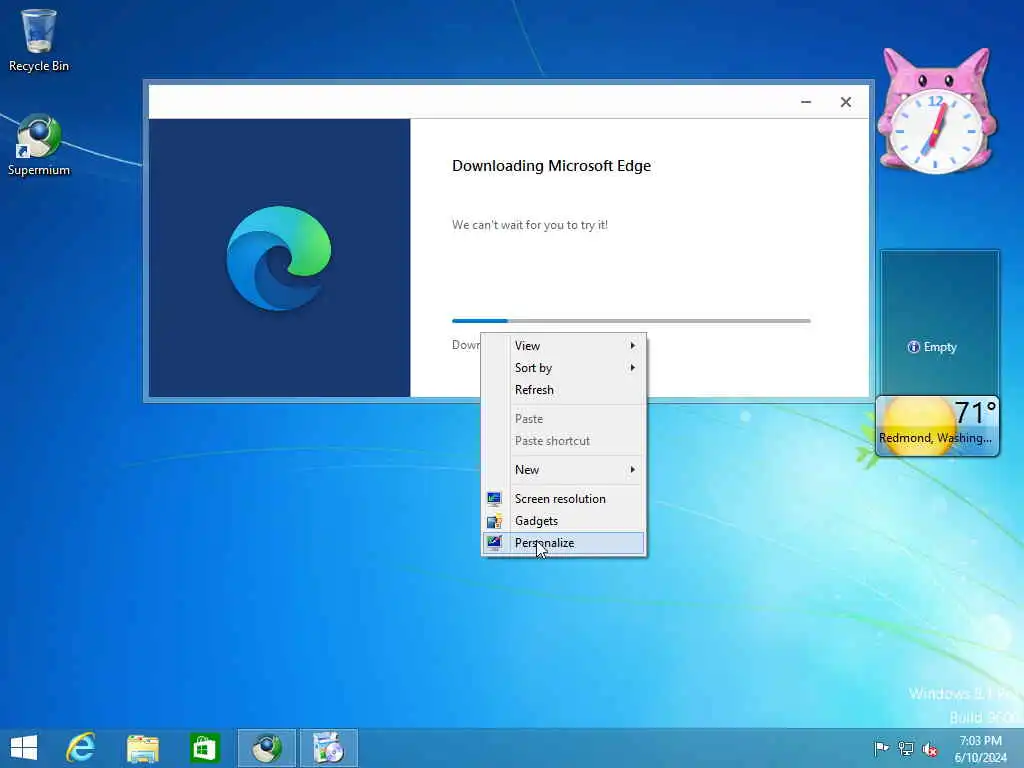Expand the Sort by submenu
1024x768 pixels.
[x=564, y=368]
